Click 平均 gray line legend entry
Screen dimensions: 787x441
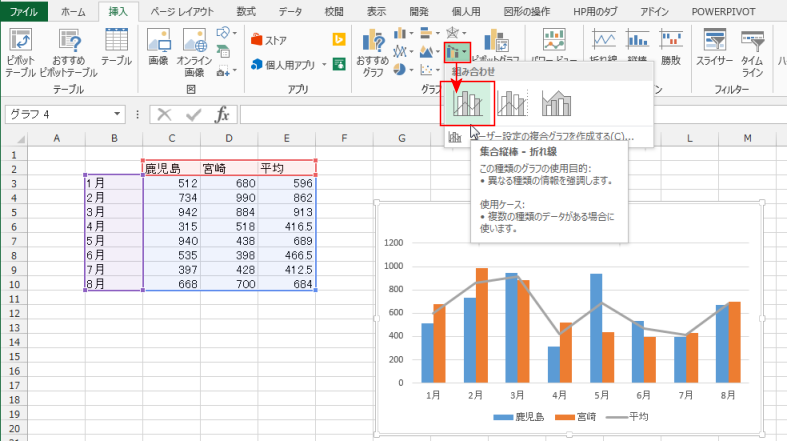coord(627,416)
